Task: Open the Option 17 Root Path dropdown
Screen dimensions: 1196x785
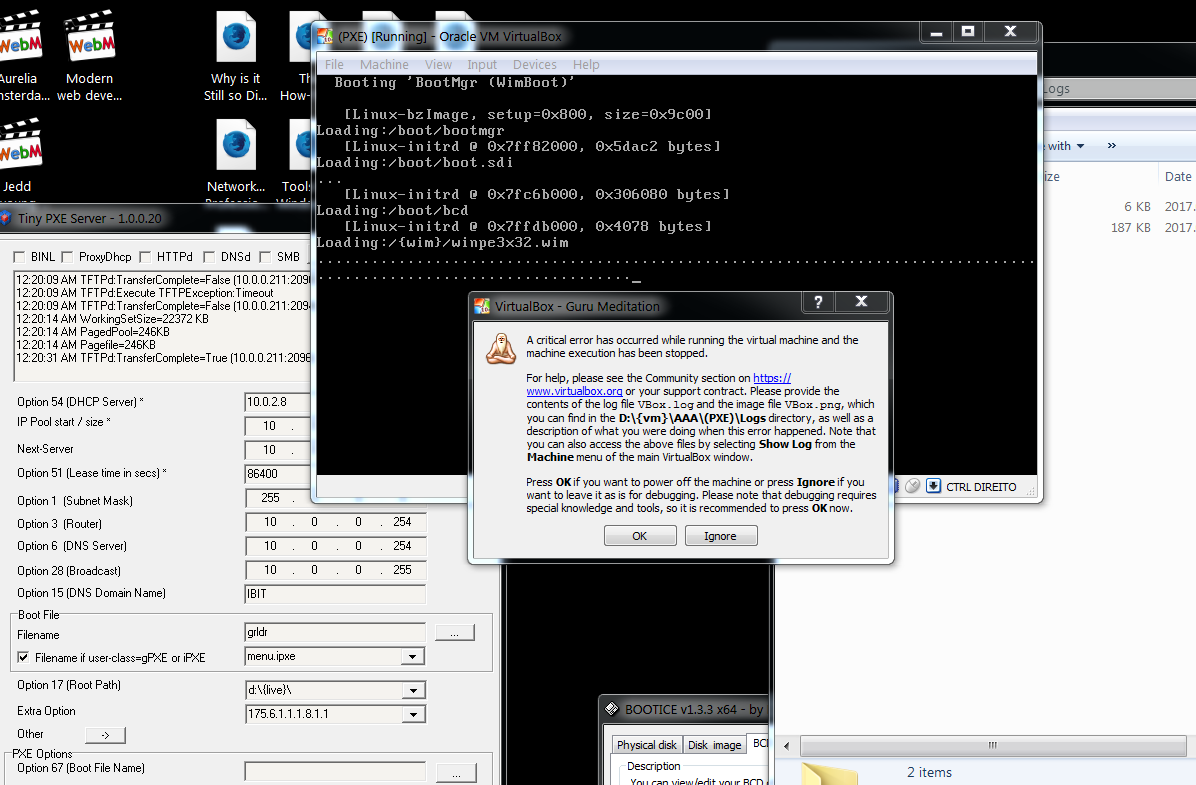Action: pos(413,690)
